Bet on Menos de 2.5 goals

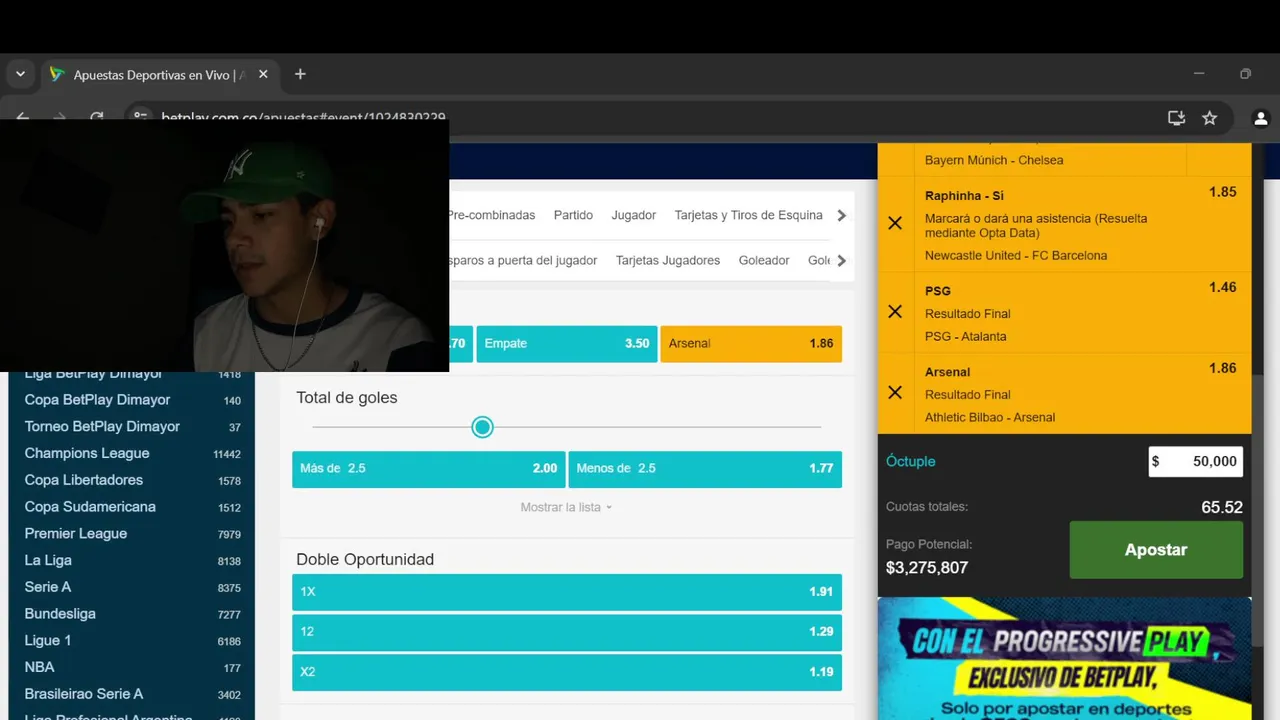[705, 469]
